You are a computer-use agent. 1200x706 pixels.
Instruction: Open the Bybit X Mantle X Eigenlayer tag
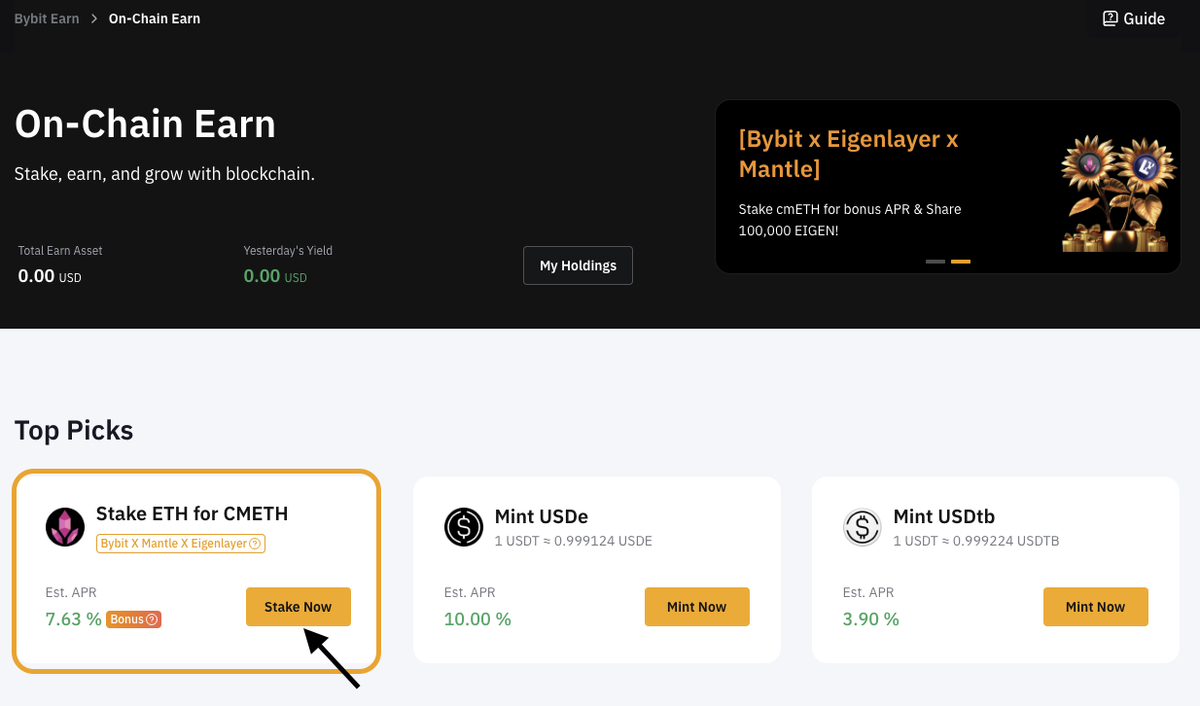point(181,543)
